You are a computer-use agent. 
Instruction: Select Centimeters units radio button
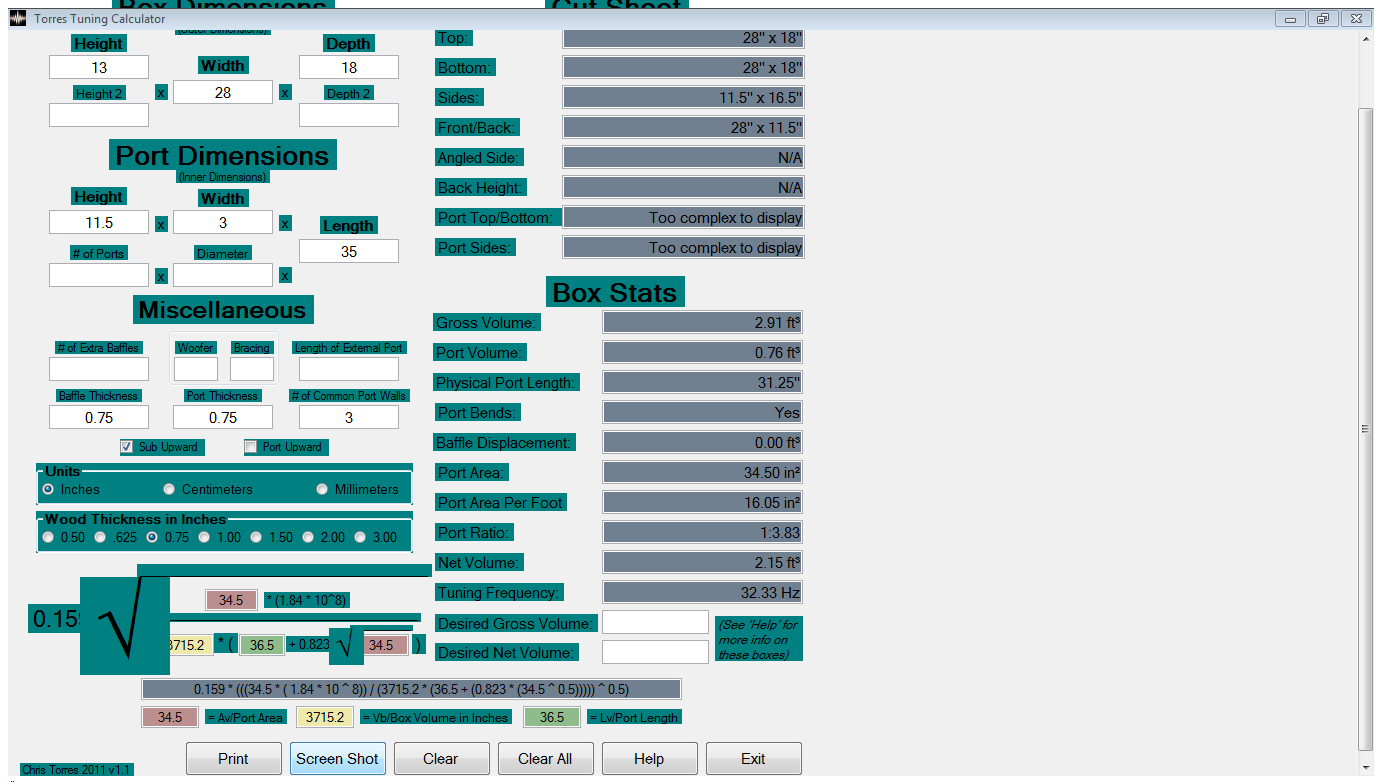(x=170, y=489)
